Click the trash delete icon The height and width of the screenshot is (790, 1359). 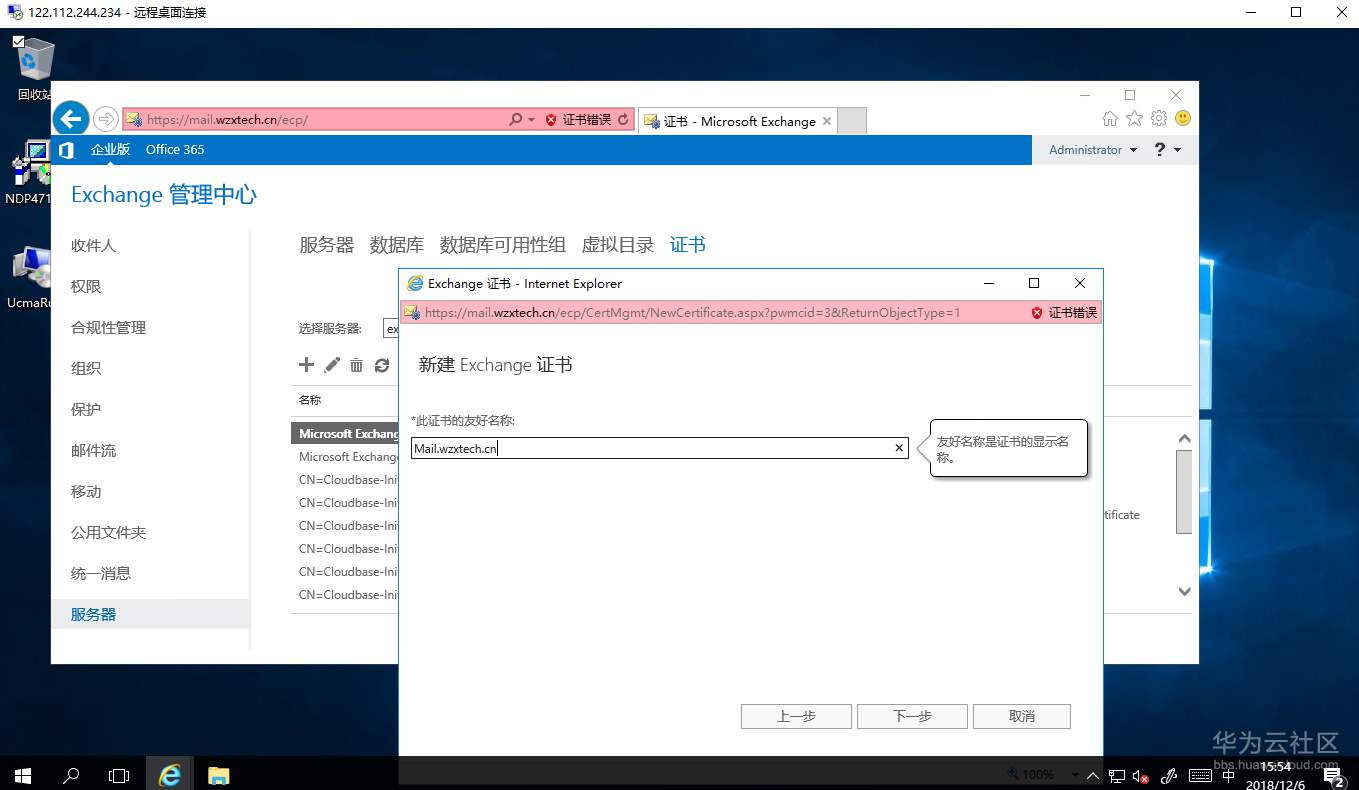(357, 365)
